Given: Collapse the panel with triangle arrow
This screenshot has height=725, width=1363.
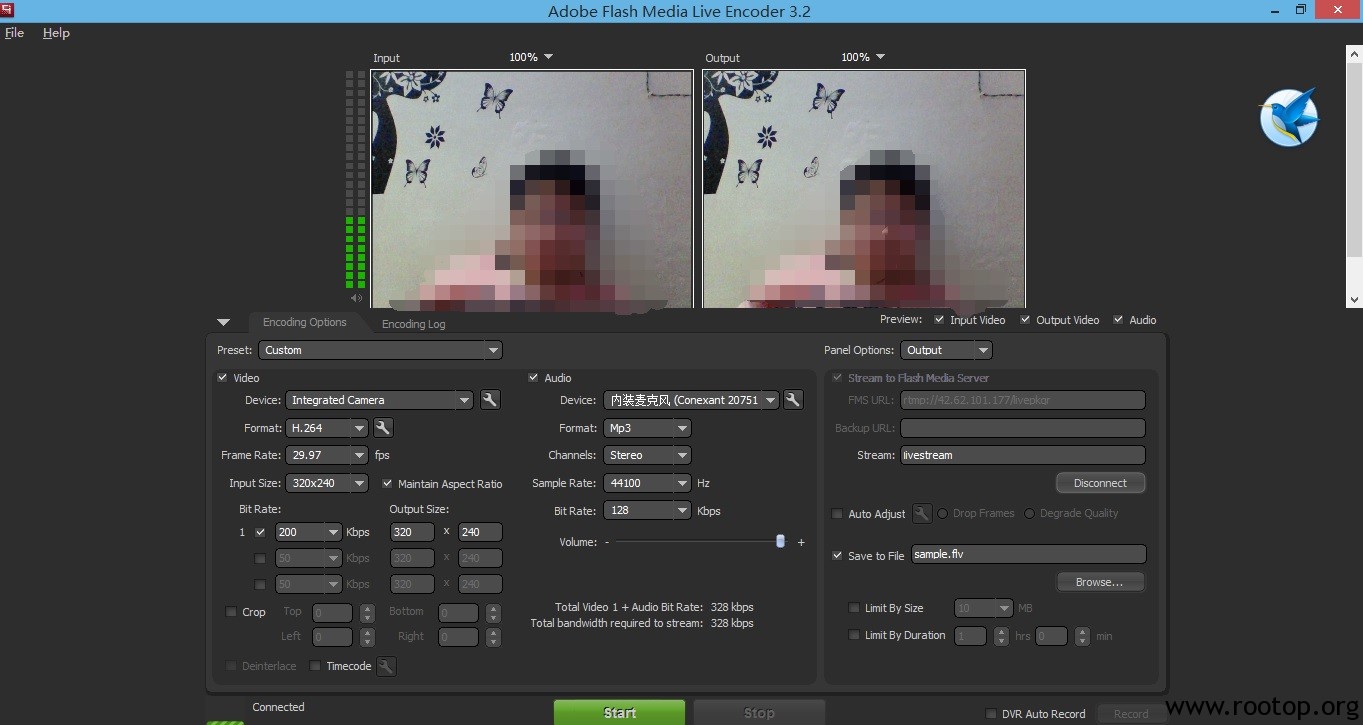Looking at the screenshot, I should (x=223, y=323).
